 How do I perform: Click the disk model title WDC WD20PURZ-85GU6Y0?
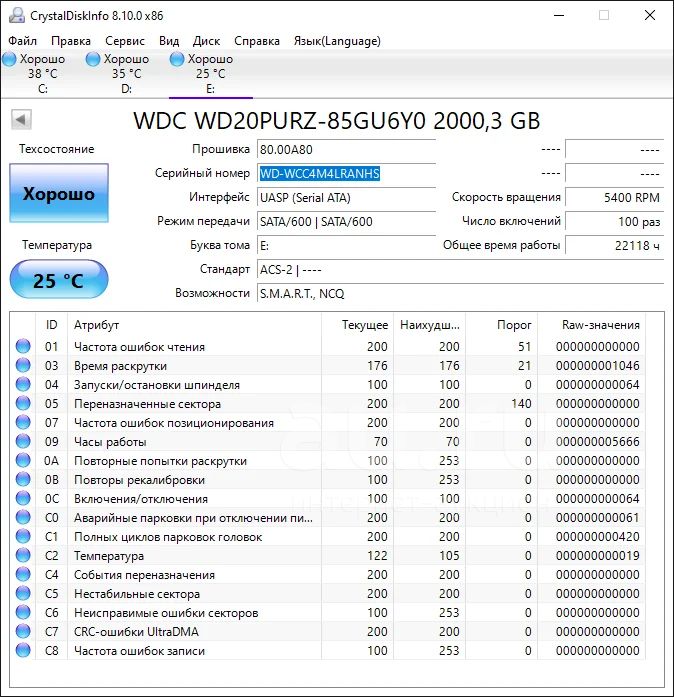coord(336,120)
